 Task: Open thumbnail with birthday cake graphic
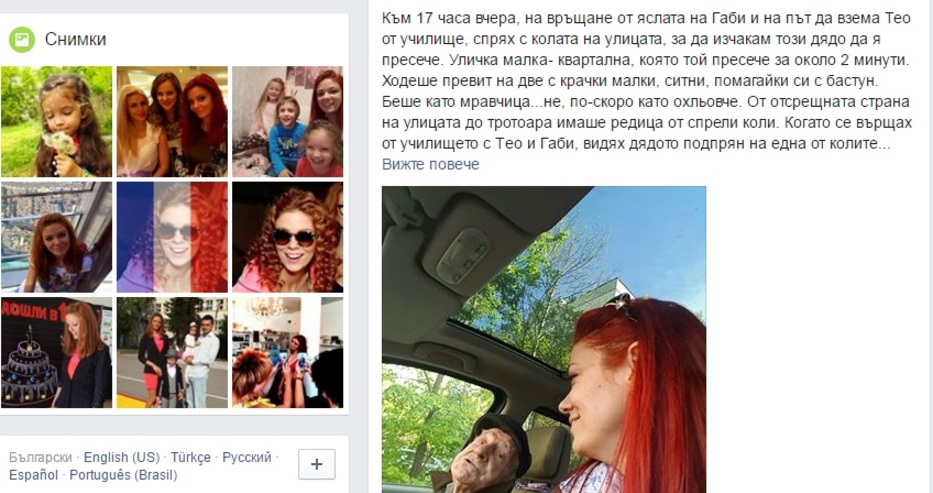[57, 352]
